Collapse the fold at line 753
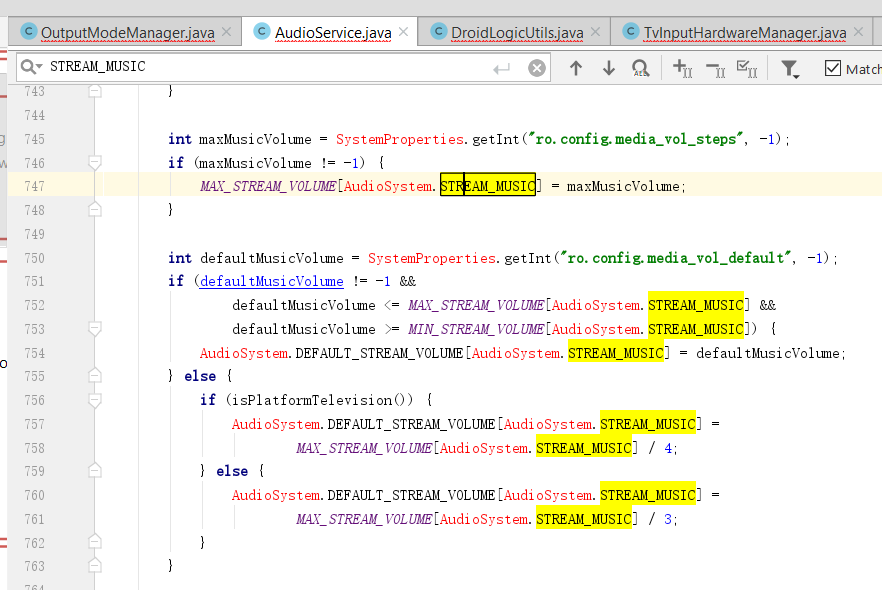 95,329
